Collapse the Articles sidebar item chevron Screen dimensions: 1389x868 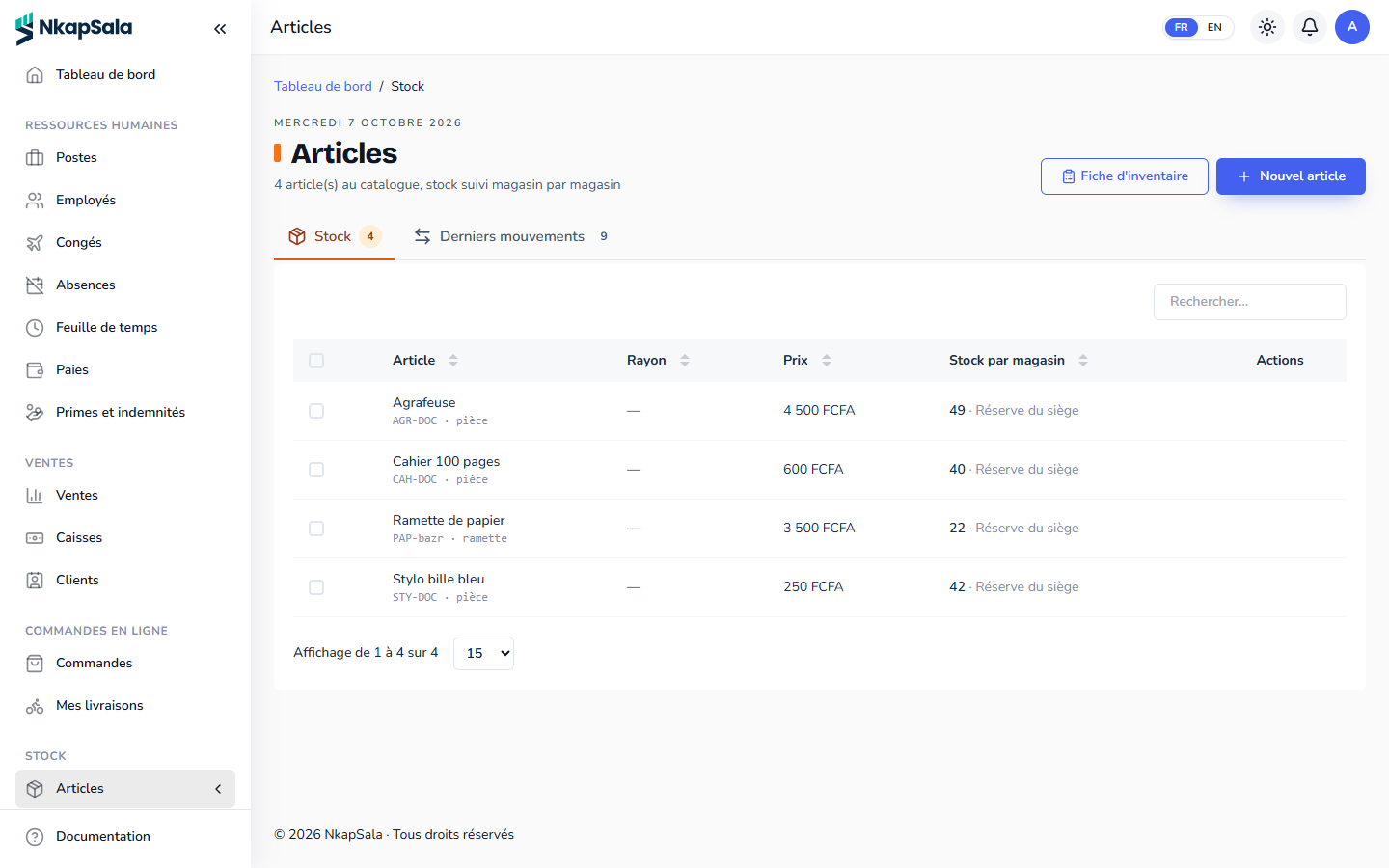pos(218,789)
